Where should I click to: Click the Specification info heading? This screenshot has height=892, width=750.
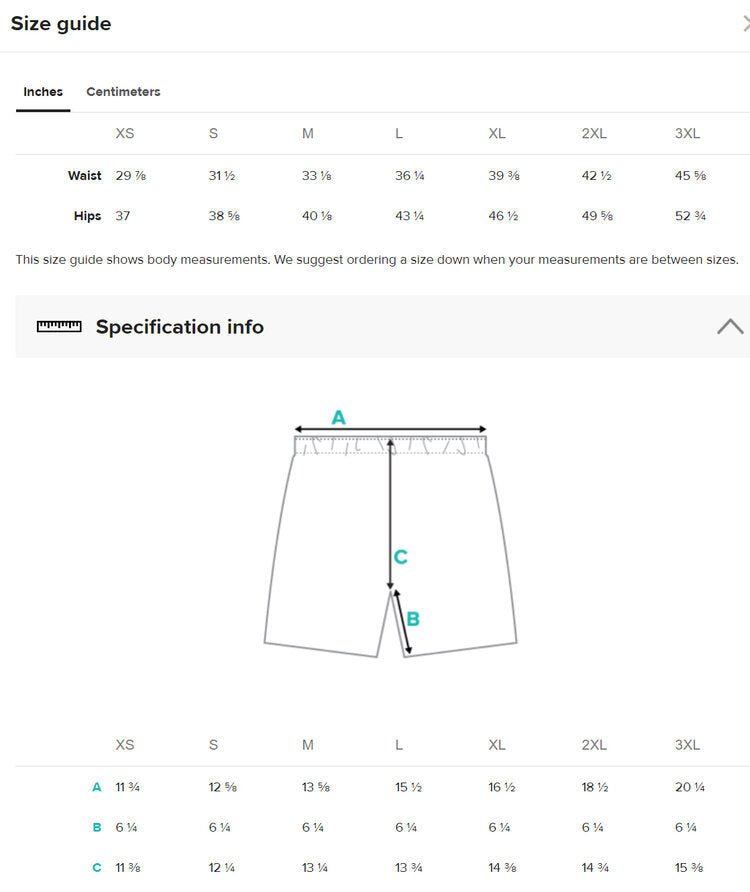[180, 327]
